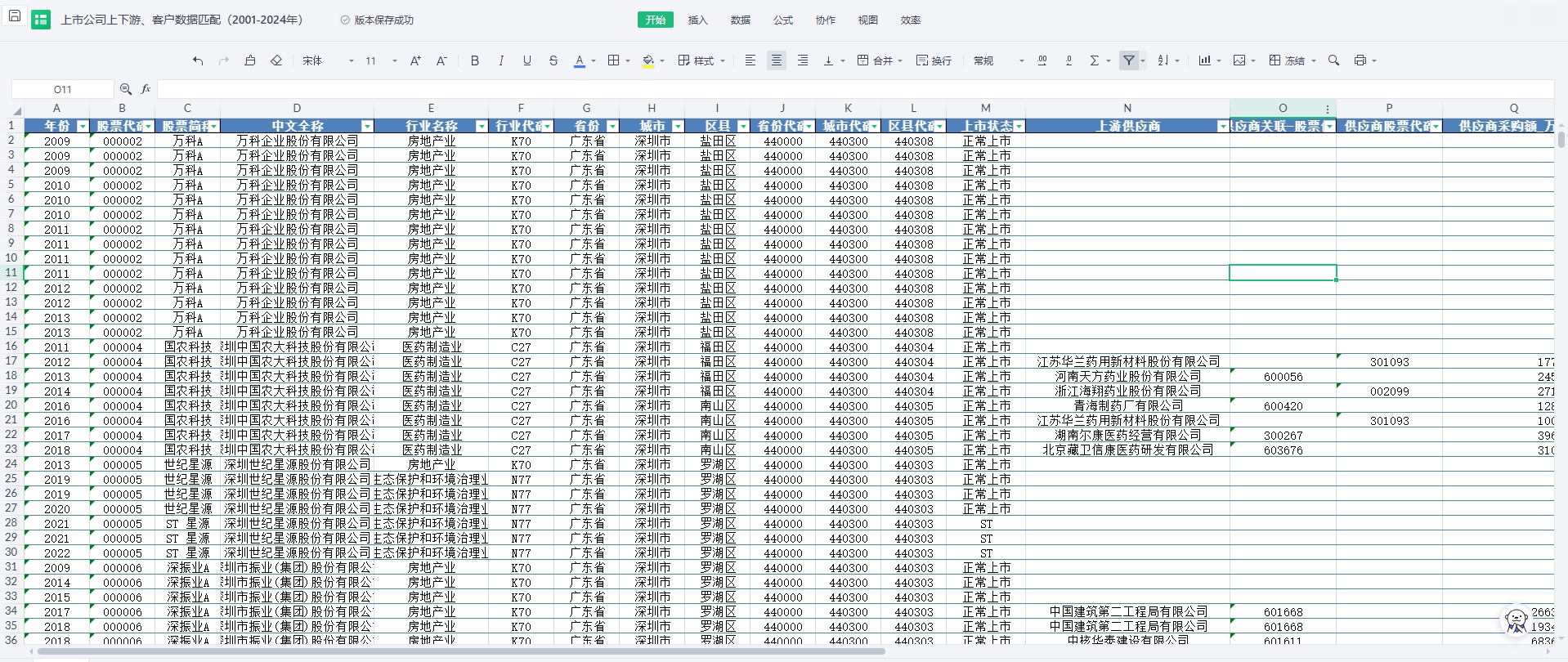
Task: Toggle italic formatting
Action: pos(501,60)
